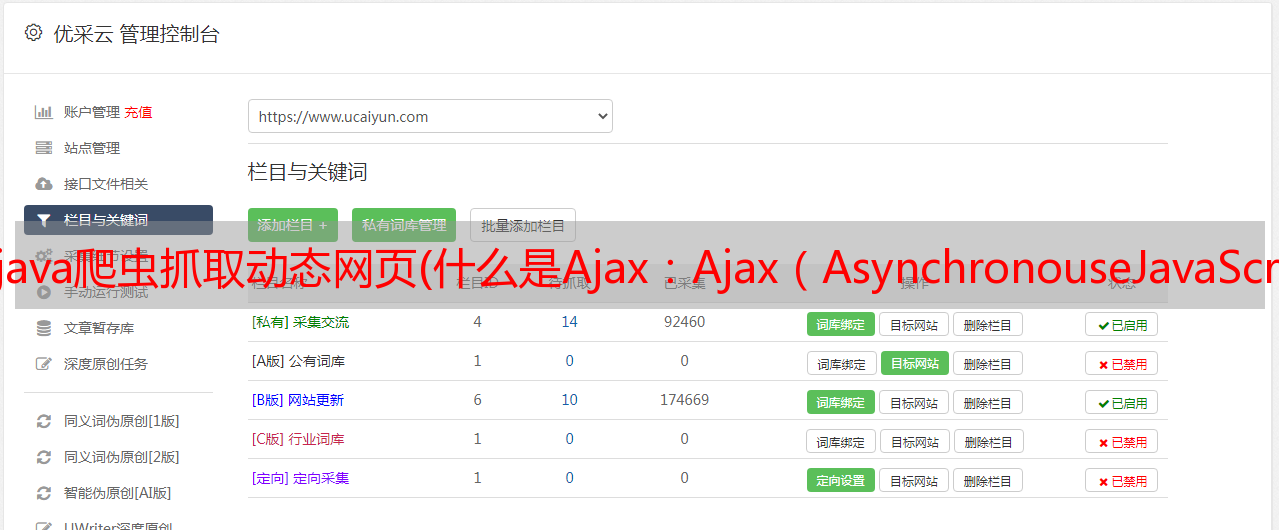
Task: Click 删除栏目 in the 采集交流 row
Action: (987, 324)
